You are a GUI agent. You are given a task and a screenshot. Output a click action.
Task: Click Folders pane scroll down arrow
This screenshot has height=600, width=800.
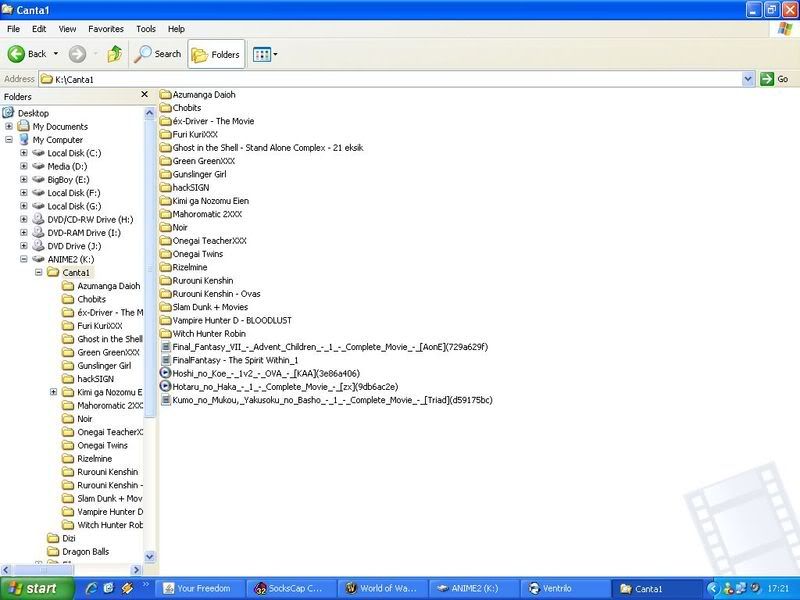pyautogui.click(x=149, y=557)
